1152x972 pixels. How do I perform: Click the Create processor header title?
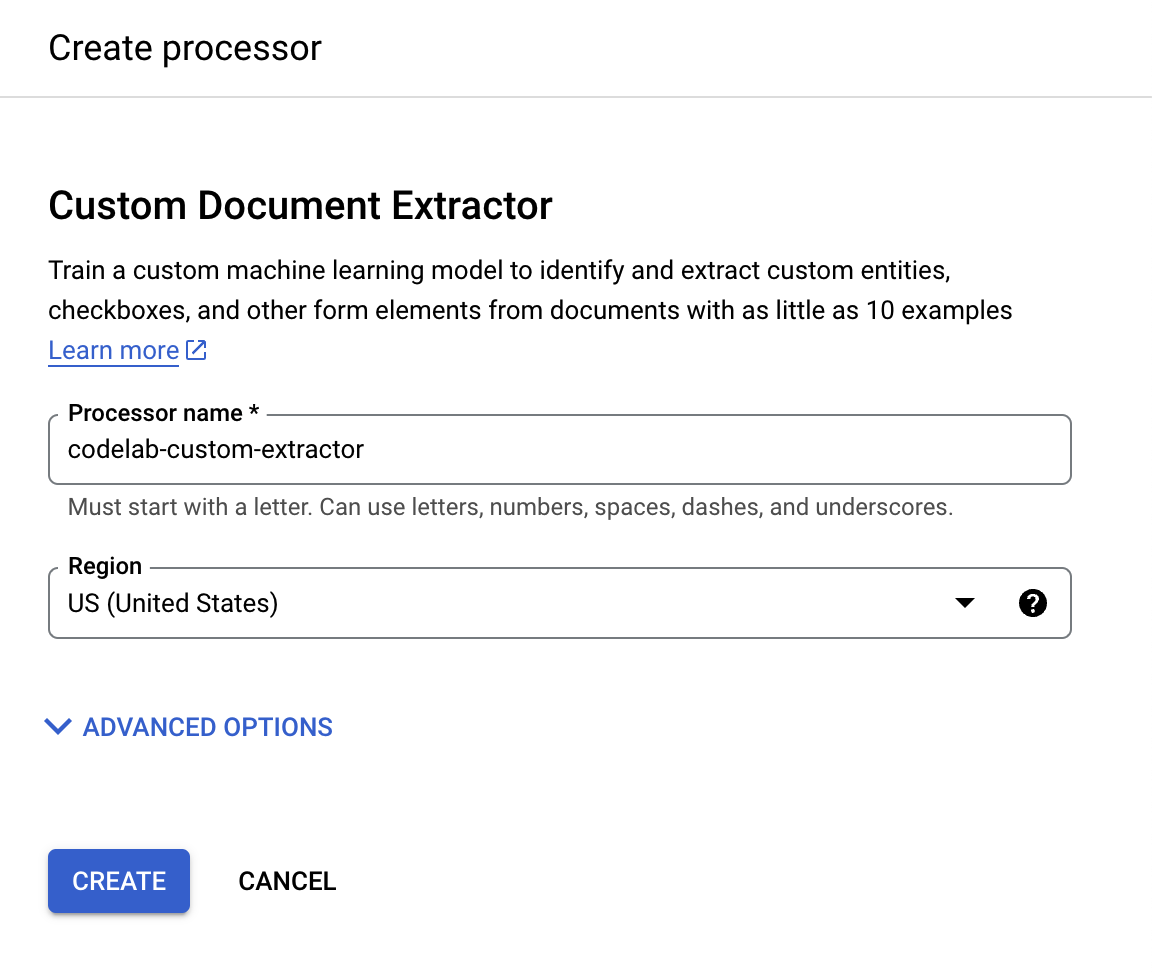[x=185, y=47]
